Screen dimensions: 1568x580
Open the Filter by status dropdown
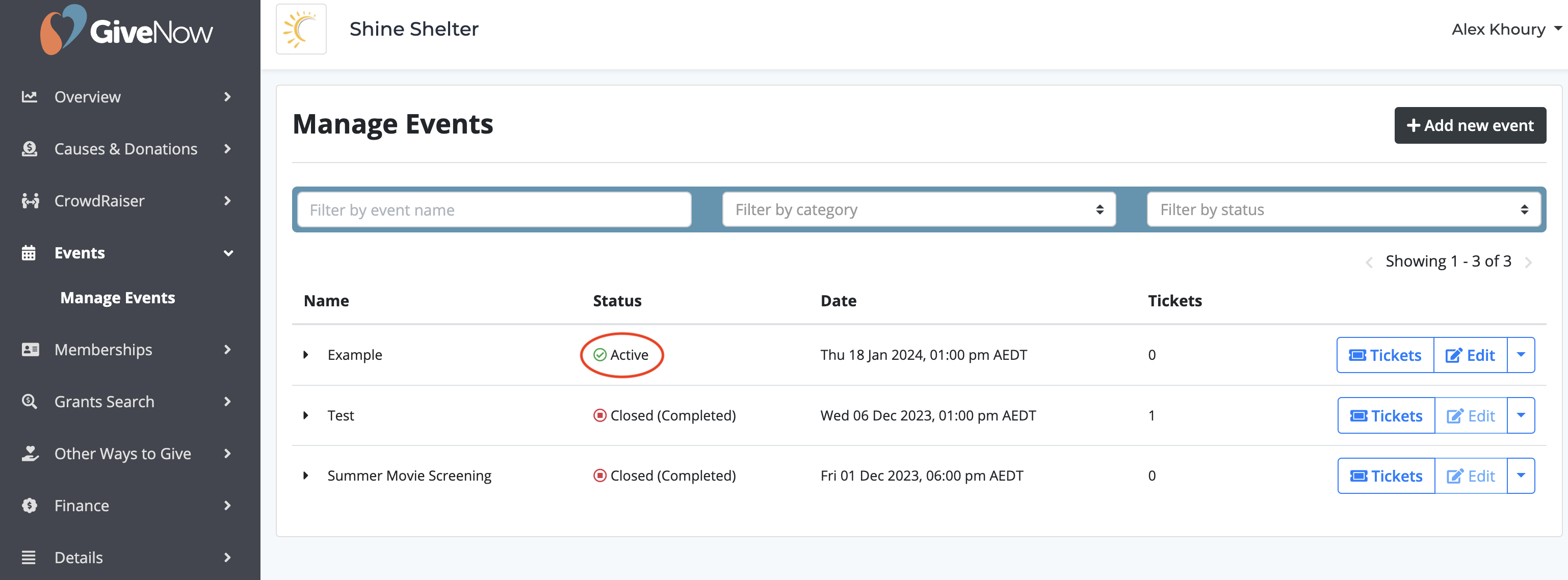click(1343, 210)
